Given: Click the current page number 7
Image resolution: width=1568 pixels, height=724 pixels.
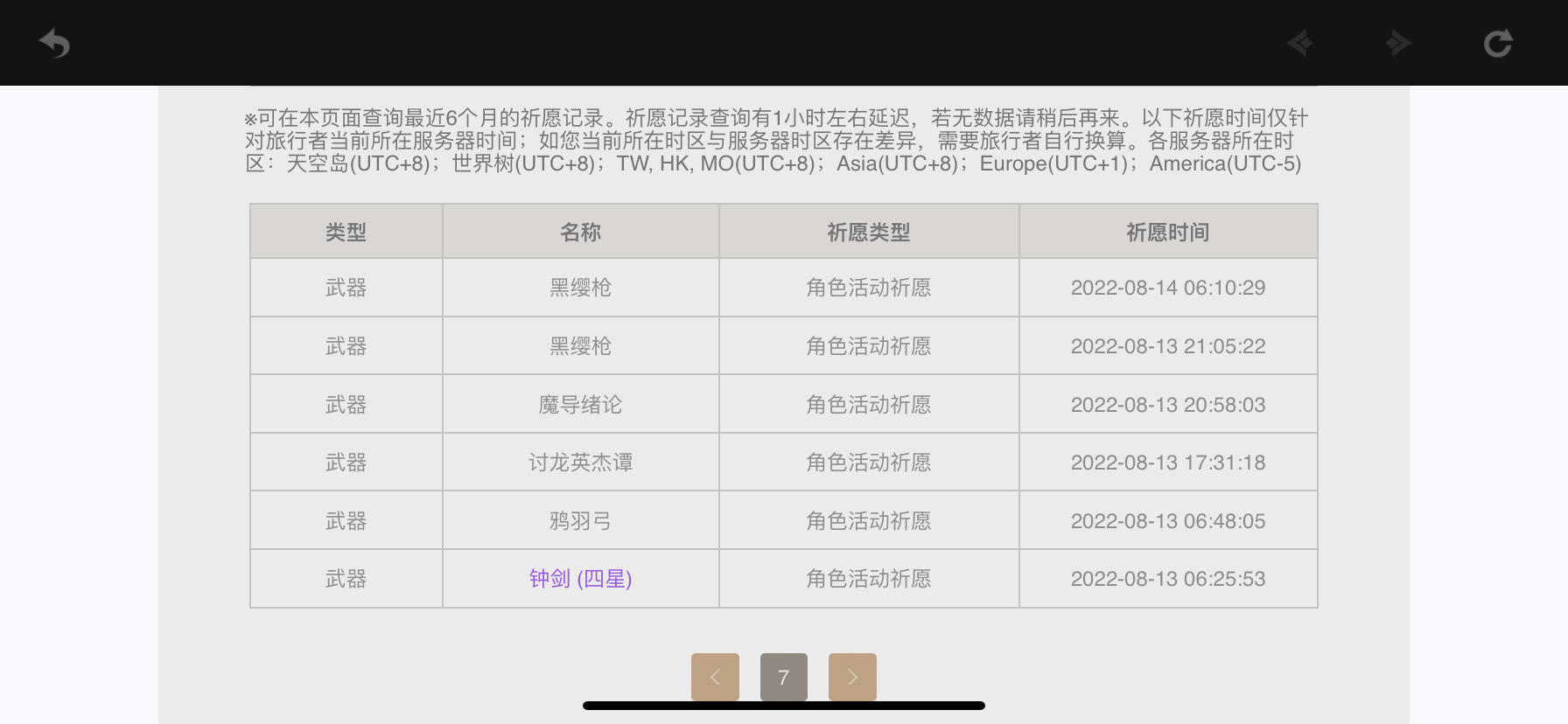Looking at the screenshot, I should (x=784, y=677).
